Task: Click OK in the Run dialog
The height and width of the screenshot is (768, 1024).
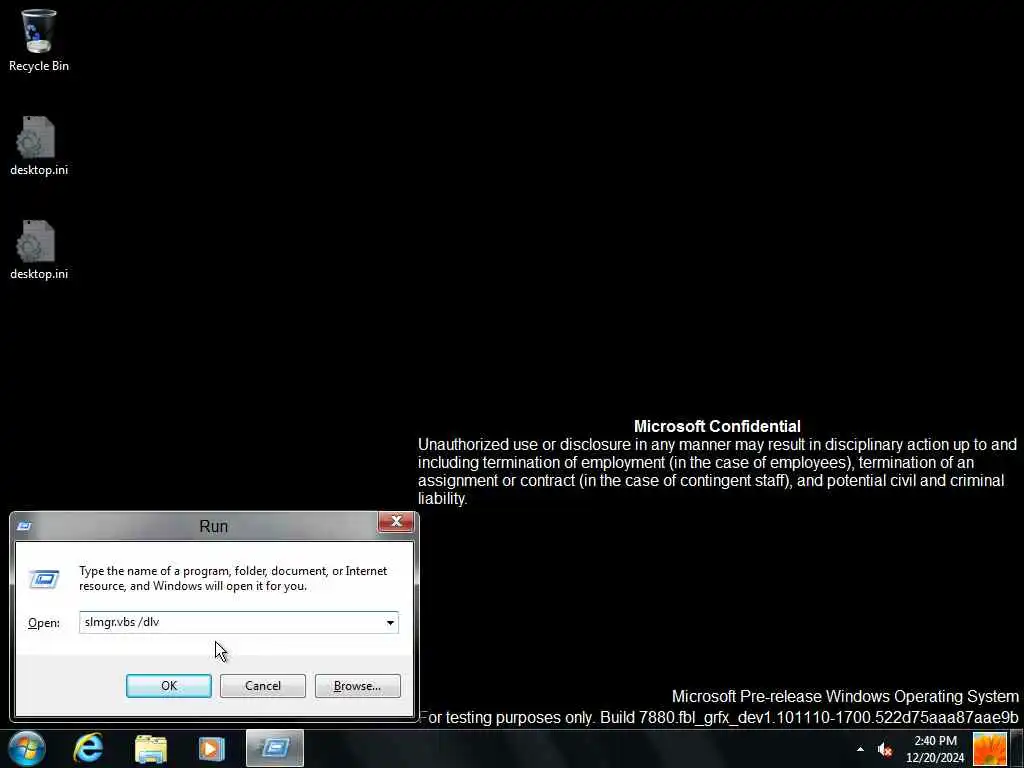Action: pos(168,686)
